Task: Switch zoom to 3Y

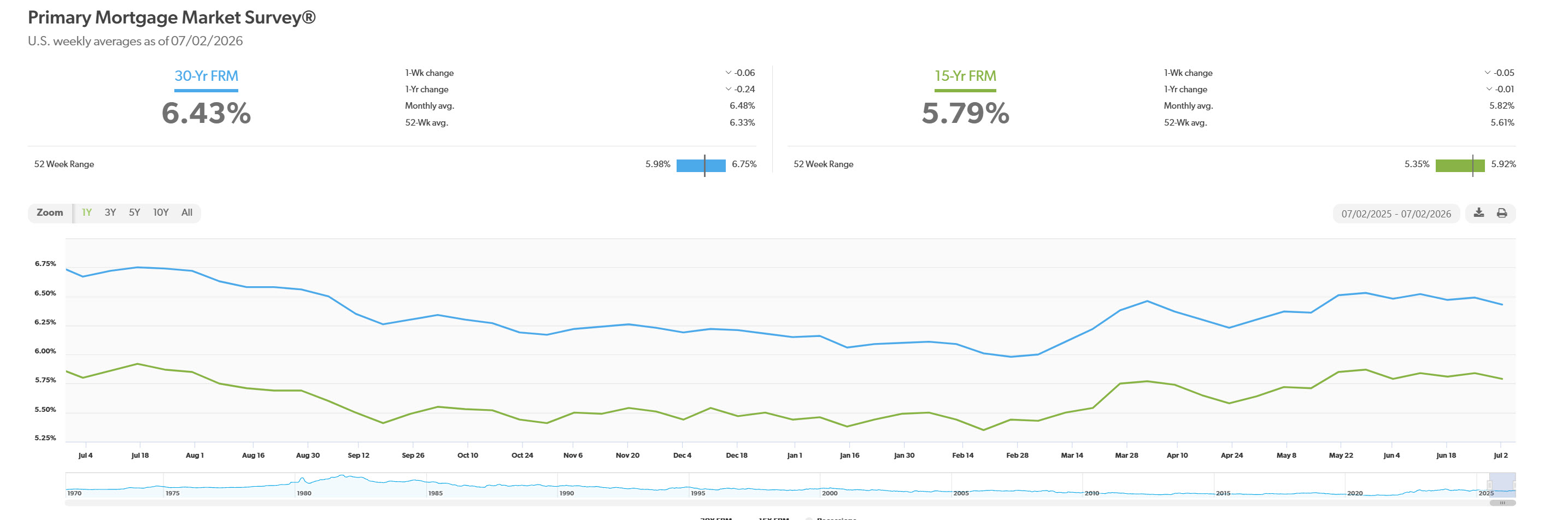Action: point(110,212)
